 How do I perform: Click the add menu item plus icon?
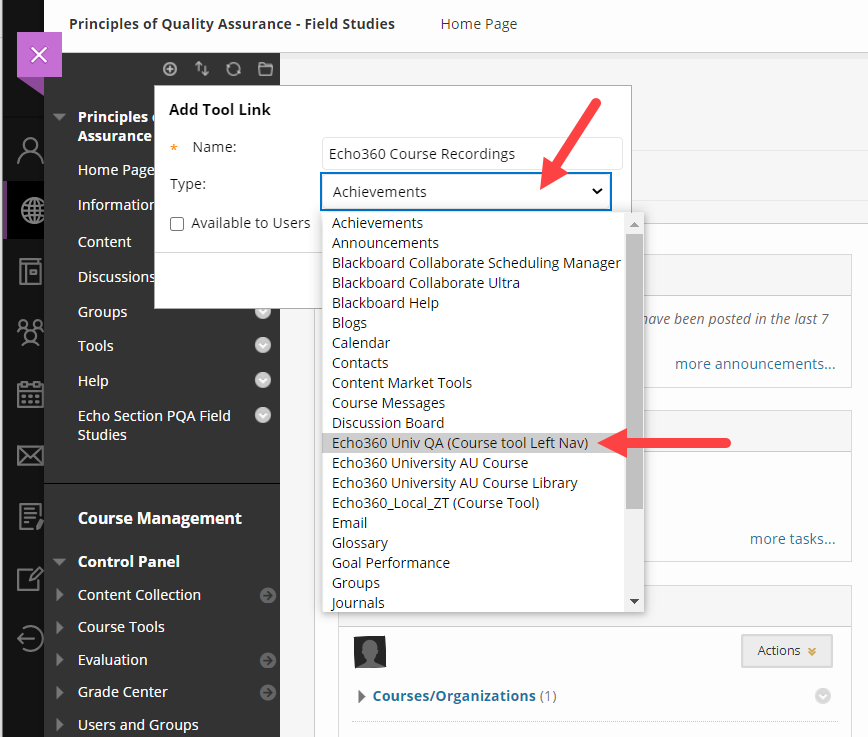[x=170, y=69]
